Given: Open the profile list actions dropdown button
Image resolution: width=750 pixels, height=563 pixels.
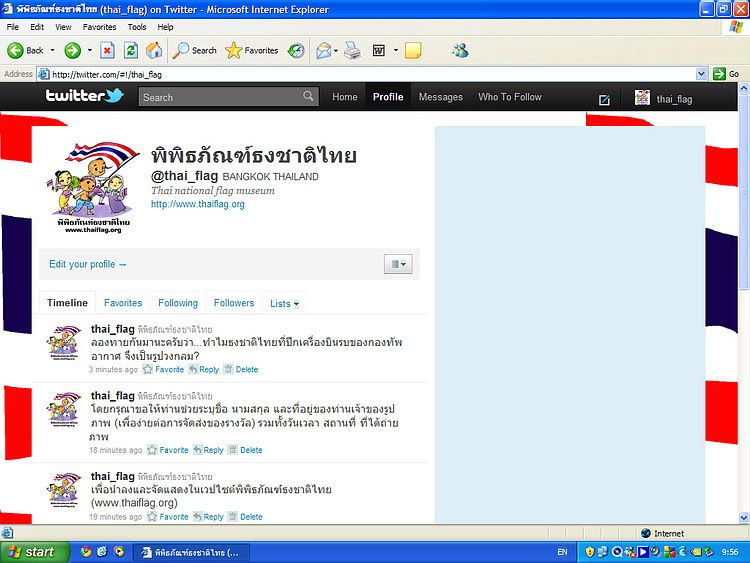Looking at the screenshot, I should coord(398,264).
